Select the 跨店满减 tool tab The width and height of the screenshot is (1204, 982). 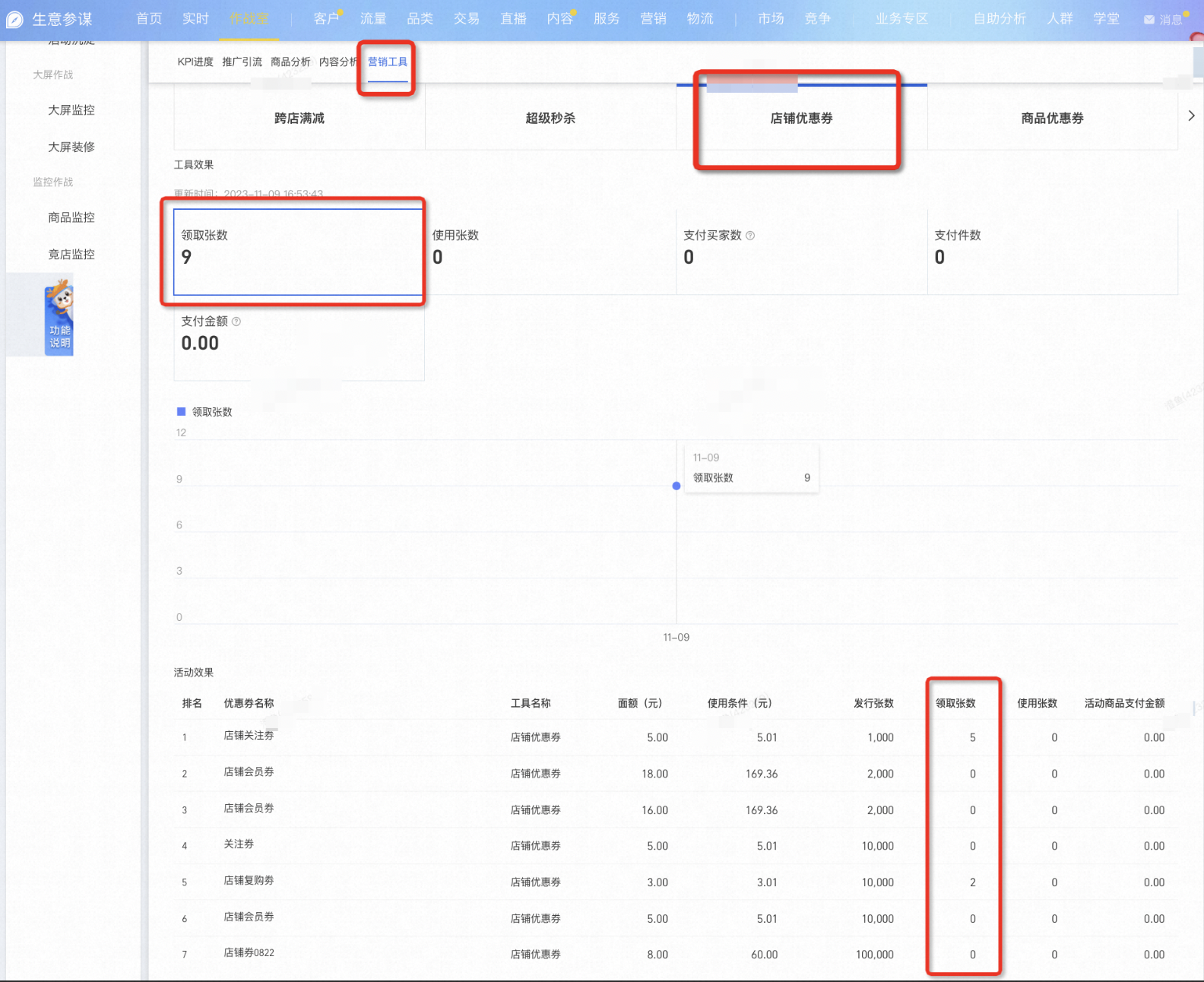point(299,118)
